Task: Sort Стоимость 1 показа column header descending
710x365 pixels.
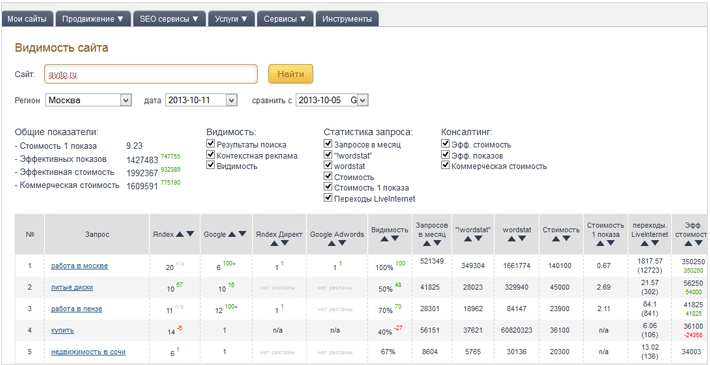Action: pyautogui.click(x=611, y=243)
